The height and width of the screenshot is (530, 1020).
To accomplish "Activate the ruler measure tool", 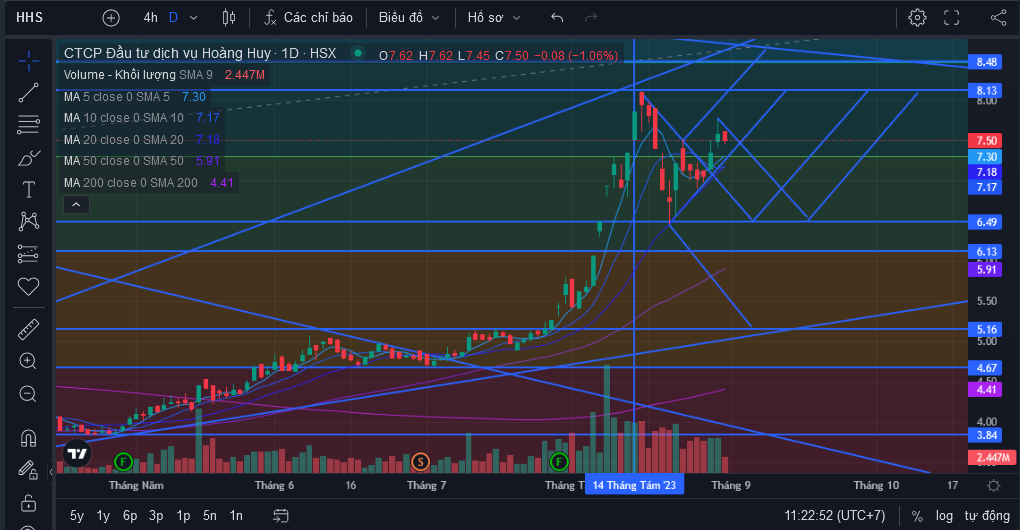I will tap(28, 330).
